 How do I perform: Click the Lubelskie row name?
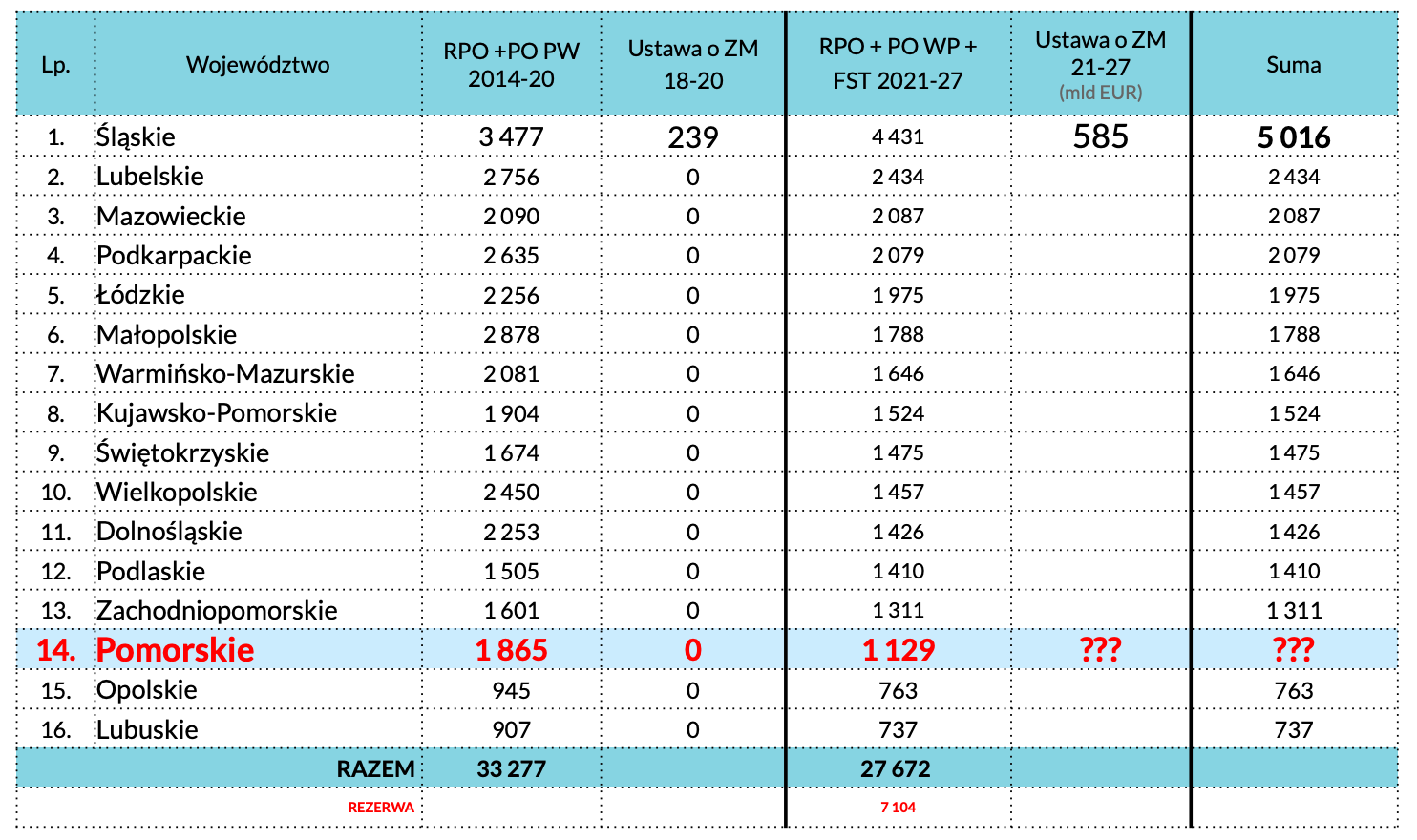[x=150, y=177]
